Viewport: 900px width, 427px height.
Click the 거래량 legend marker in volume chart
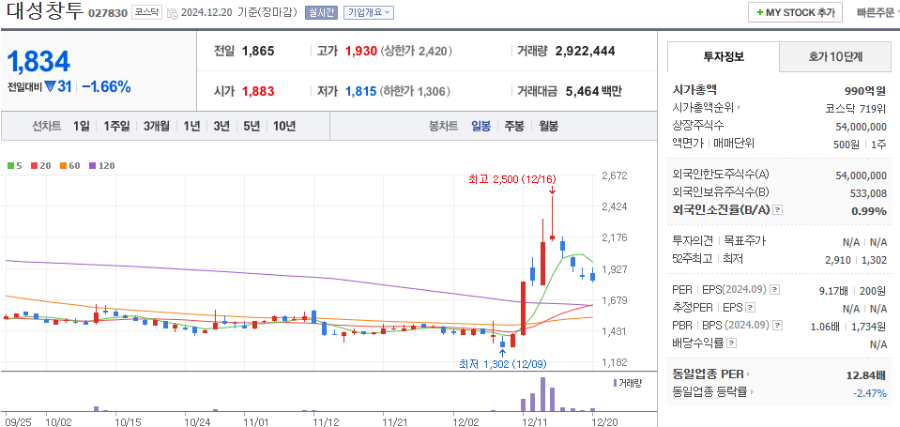point(615,383)
